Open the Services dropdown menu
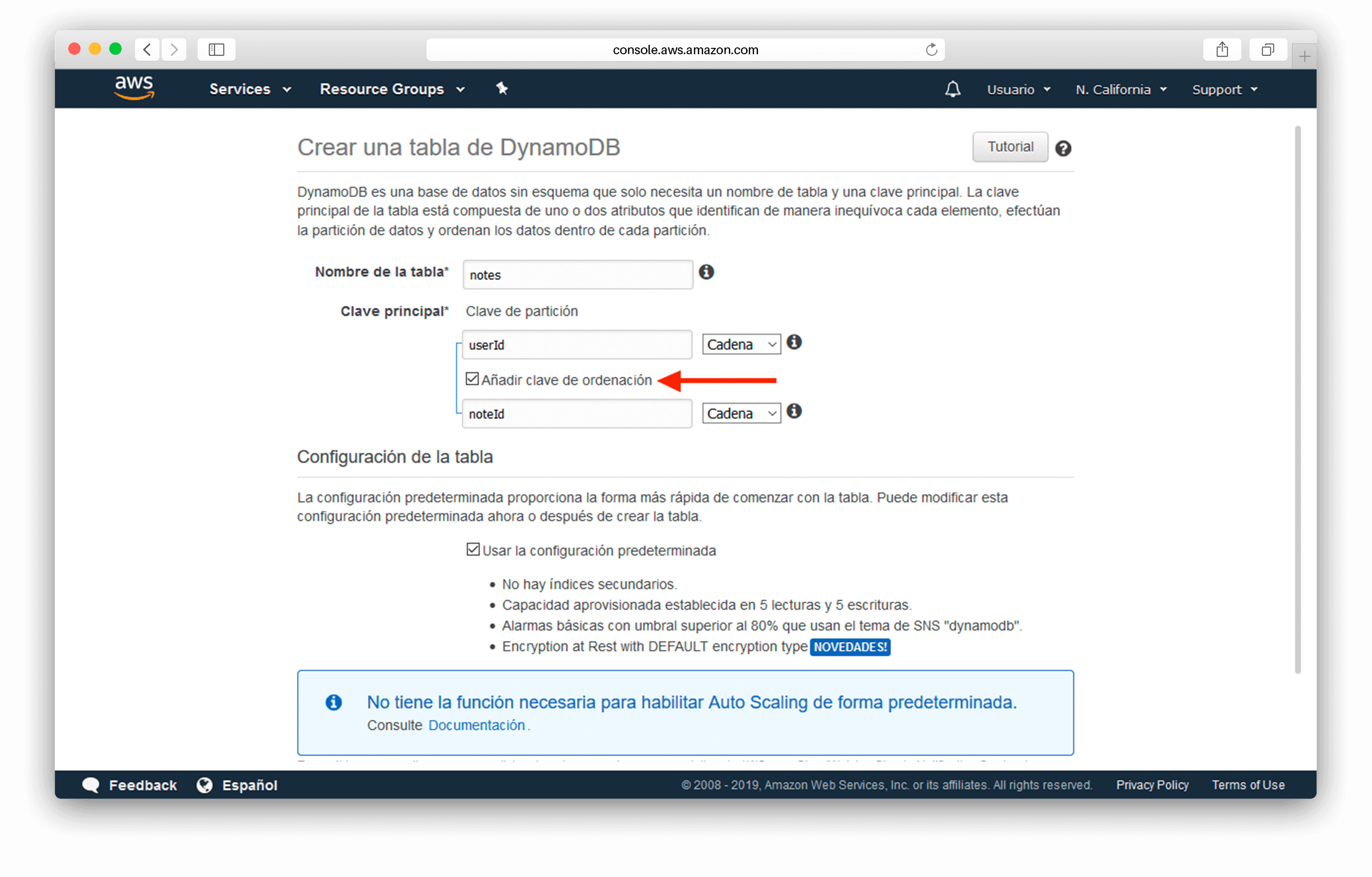 (246, 88)
